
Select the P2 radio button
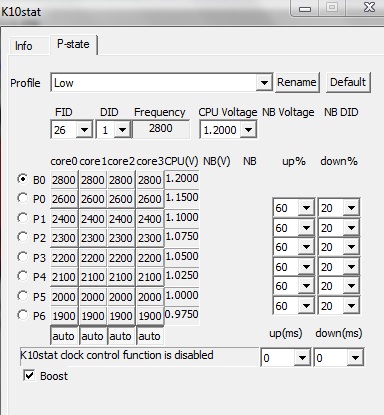tap(23, 237)
